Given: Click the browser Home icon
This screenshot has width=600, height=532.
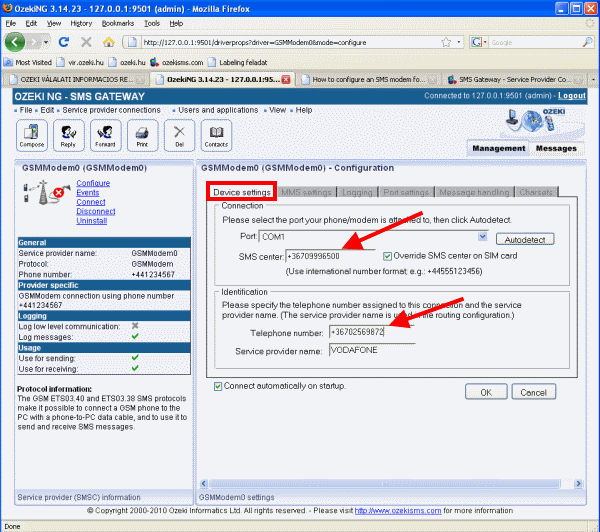Looking at the screenshot, I should pyautogui.click(x=109, y=42).
